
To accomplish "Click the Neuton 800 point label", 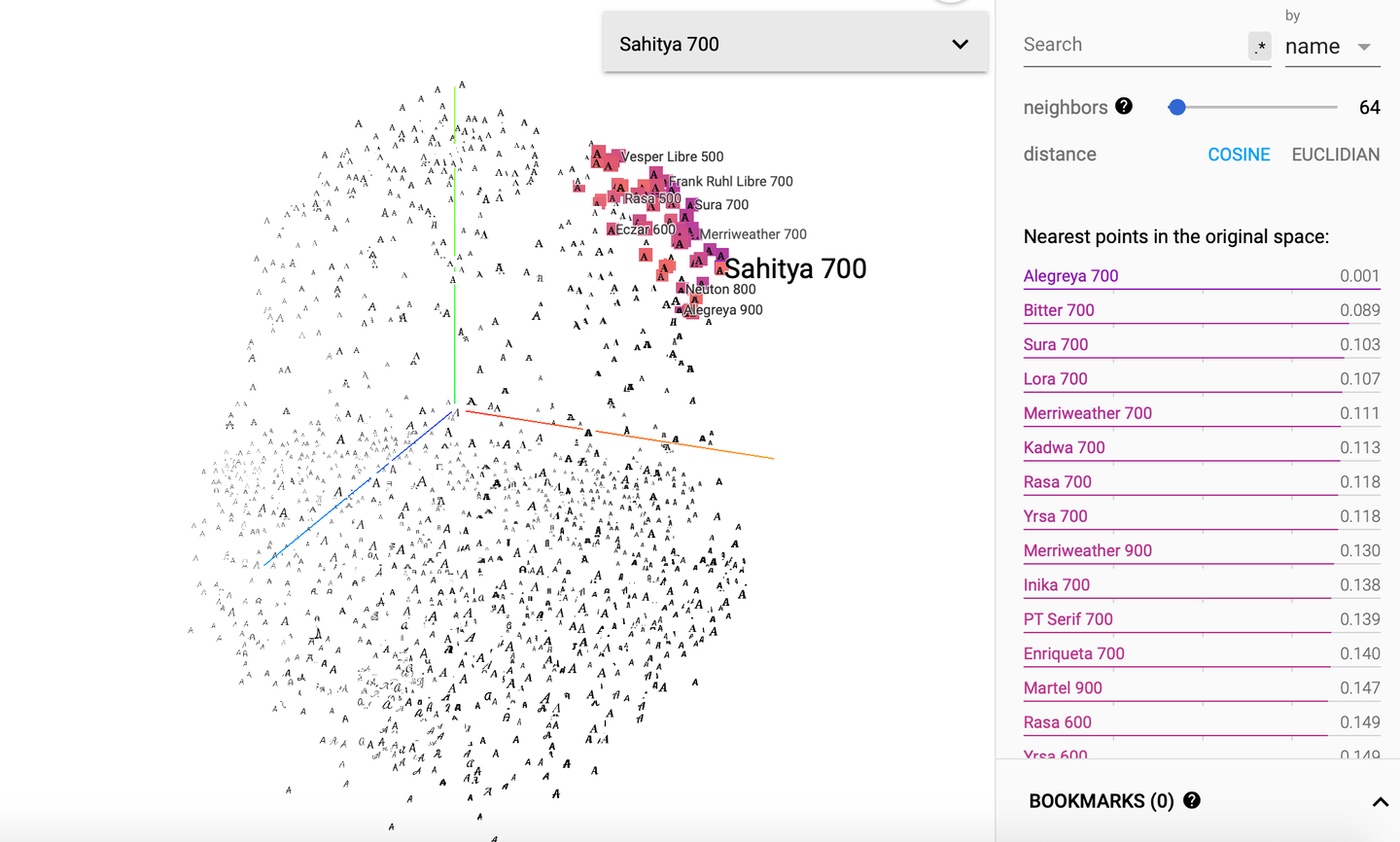I will pyautogui.click(x=720, y=290).
